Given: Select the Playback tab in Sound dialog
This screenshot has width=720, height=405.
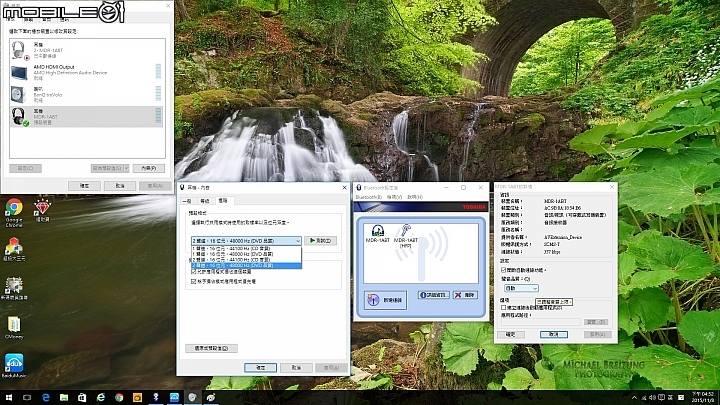Looking at the screenshot, I should [11, 20].
